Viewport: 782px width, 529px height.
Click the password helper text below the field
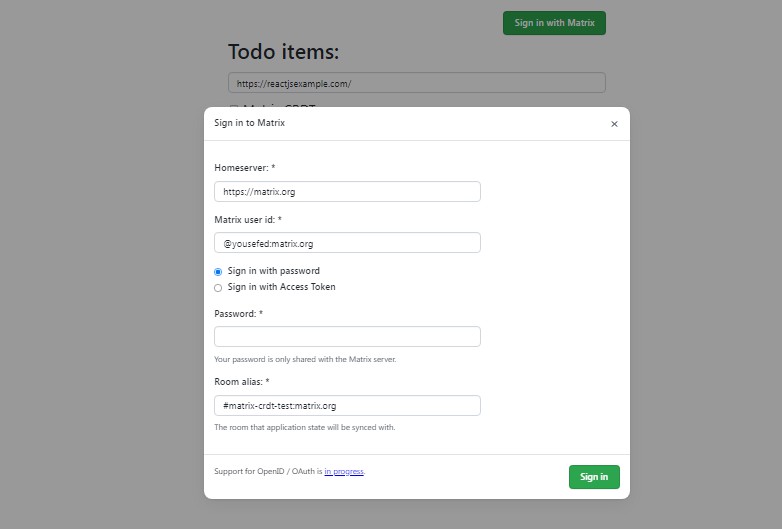[305, 359]
